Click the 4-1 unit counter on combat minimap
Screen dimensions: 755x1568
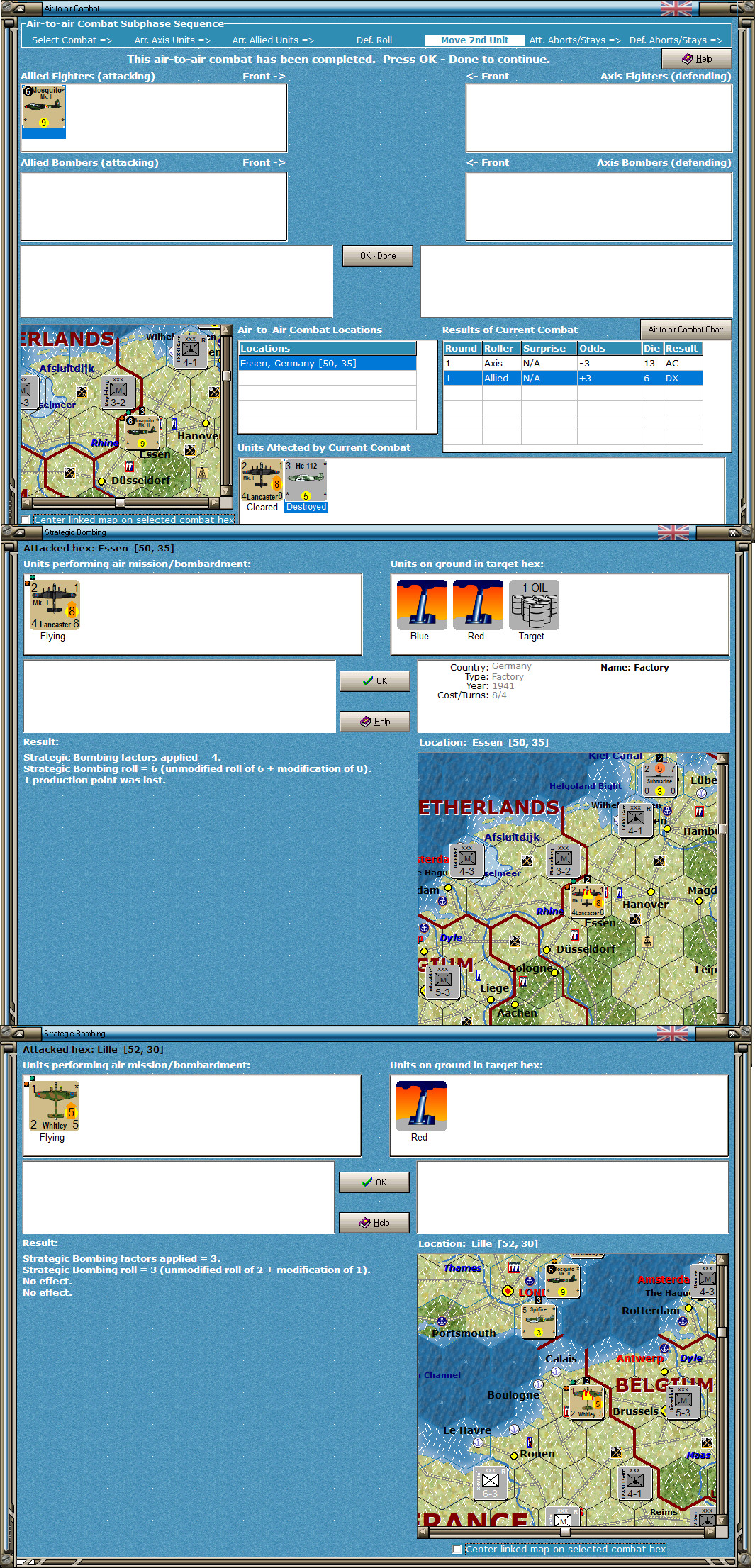pos(191,352)
